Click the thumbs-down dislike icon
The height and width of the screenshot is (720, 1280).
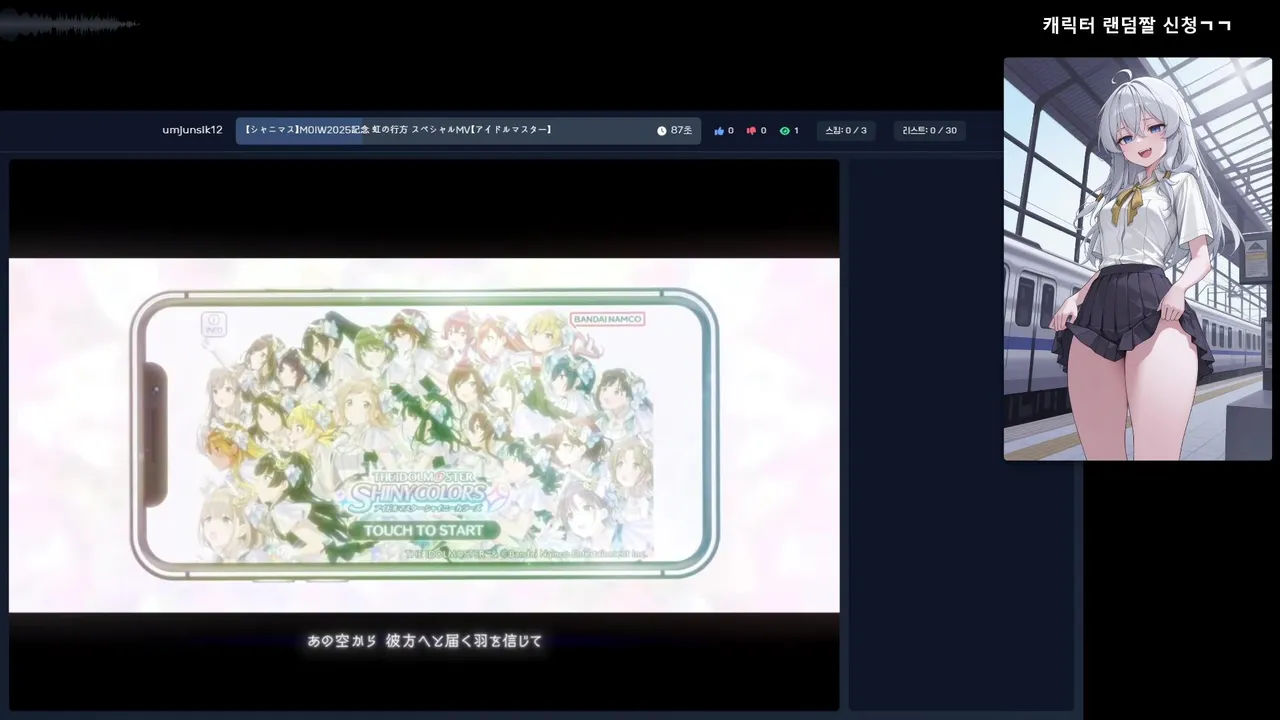tap(751, 131)
